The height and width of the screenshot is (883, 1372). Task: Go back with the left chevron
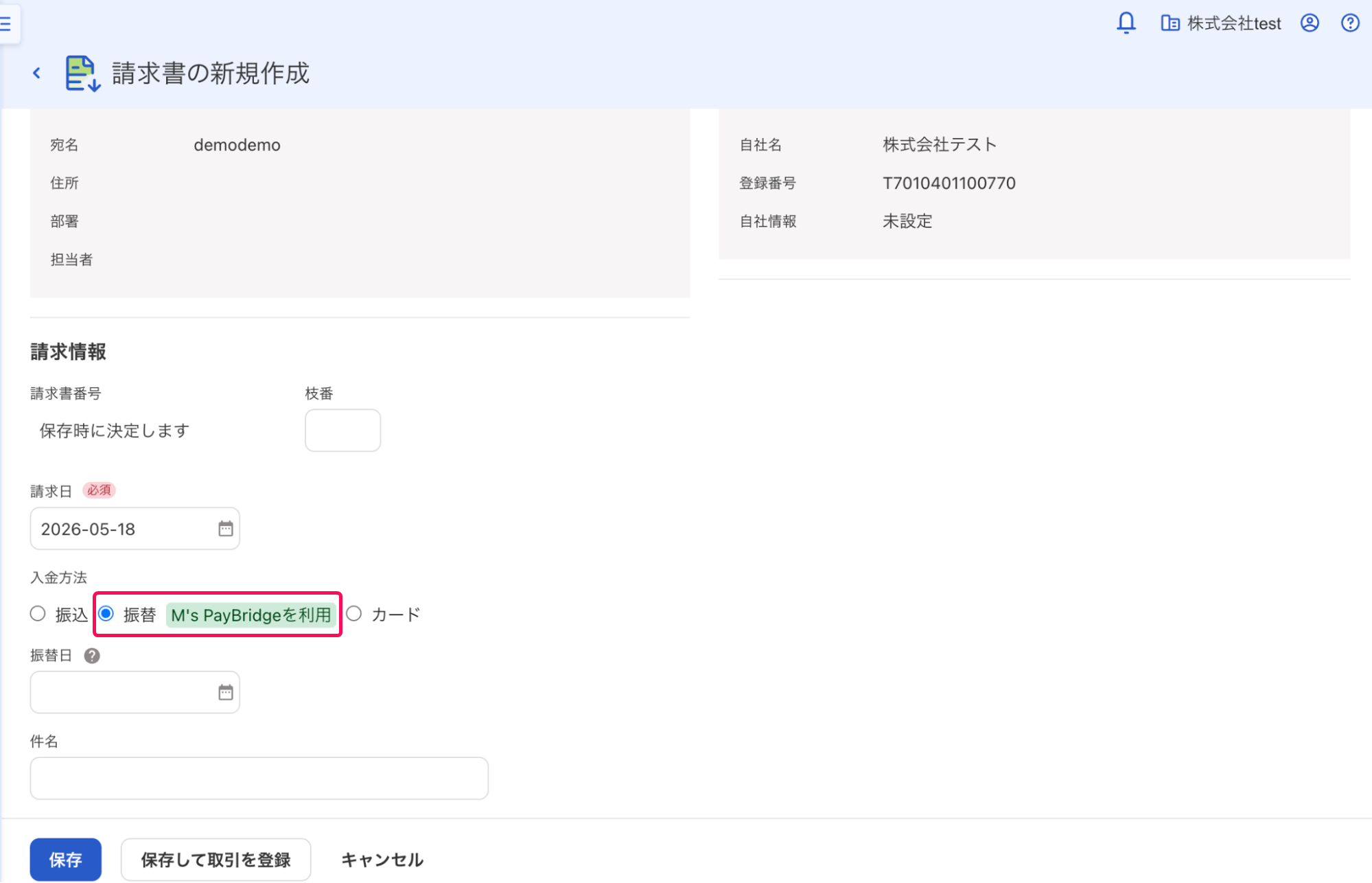(37, 73)
